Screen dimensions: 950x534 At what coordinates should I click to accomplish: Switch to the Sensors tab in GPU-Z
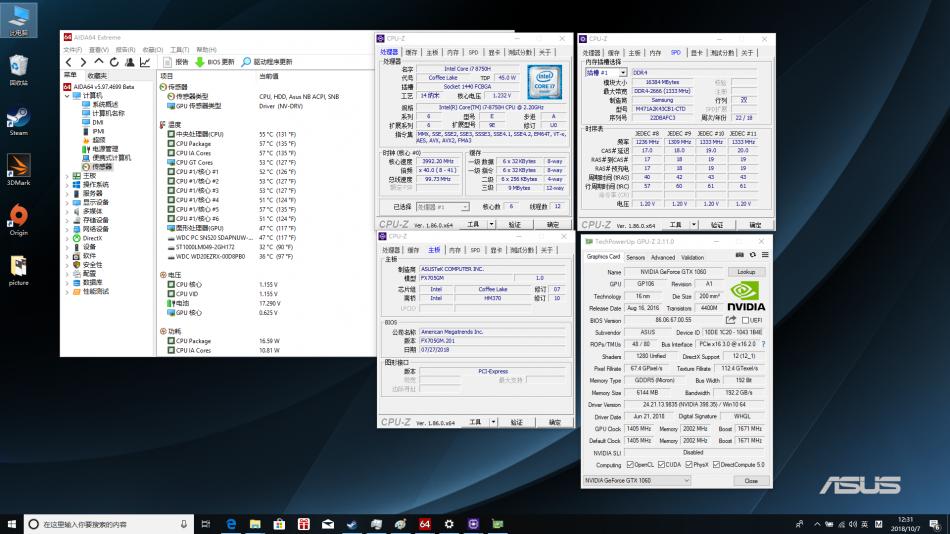coord(635,257)
